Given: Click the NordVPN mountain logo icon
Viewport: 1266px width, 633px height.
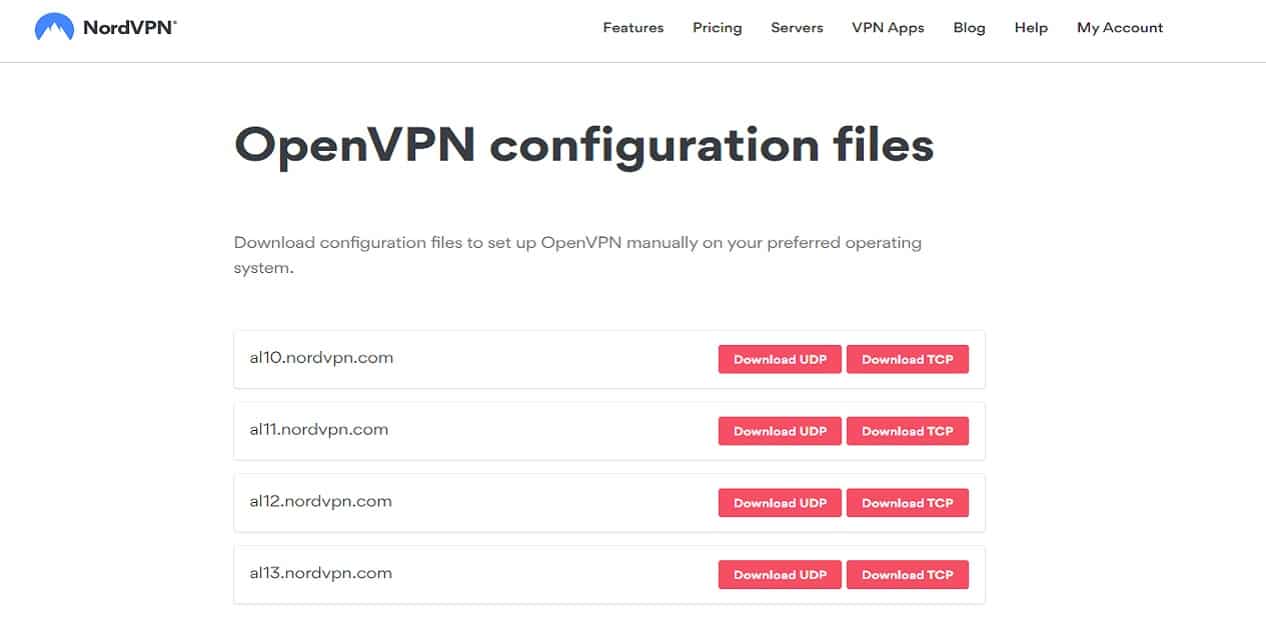Looking at the screenshot, I should pyautogui.click(x=54, y=27).
